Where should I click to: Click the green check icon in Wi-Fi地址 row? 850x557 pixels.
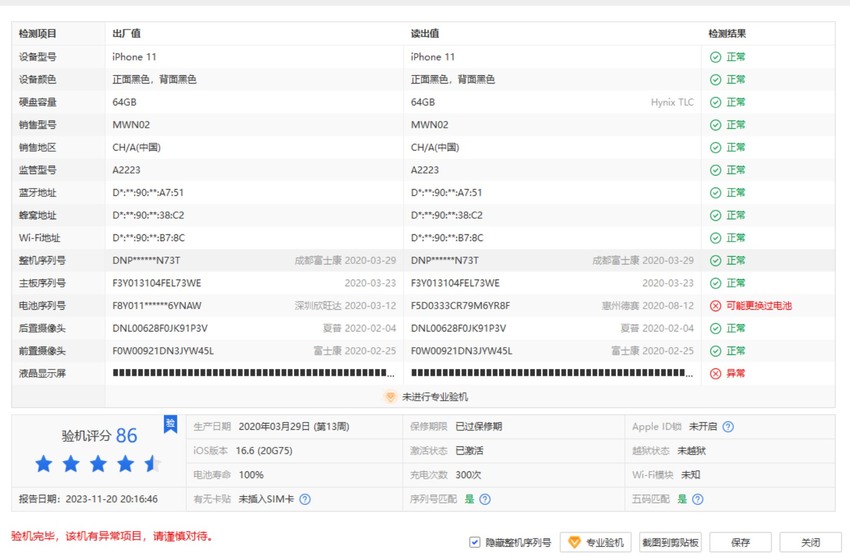click(716, 238)
